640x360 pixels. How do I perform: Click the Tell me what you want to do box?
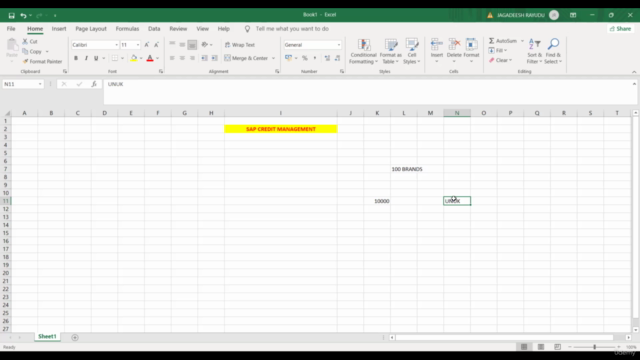click(x=292, y=29)
